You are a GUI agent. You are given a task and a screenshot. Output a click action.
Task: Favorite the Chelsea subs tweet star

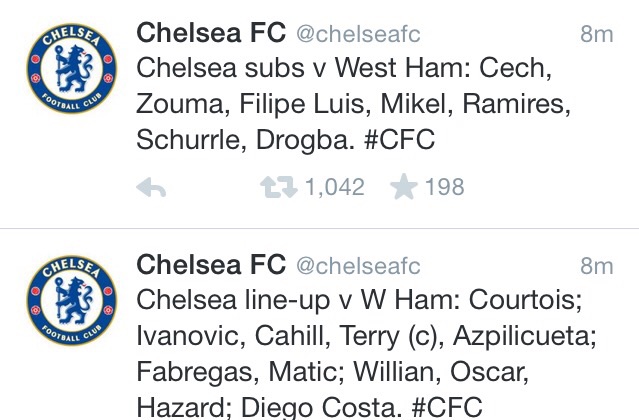point(403,187)
